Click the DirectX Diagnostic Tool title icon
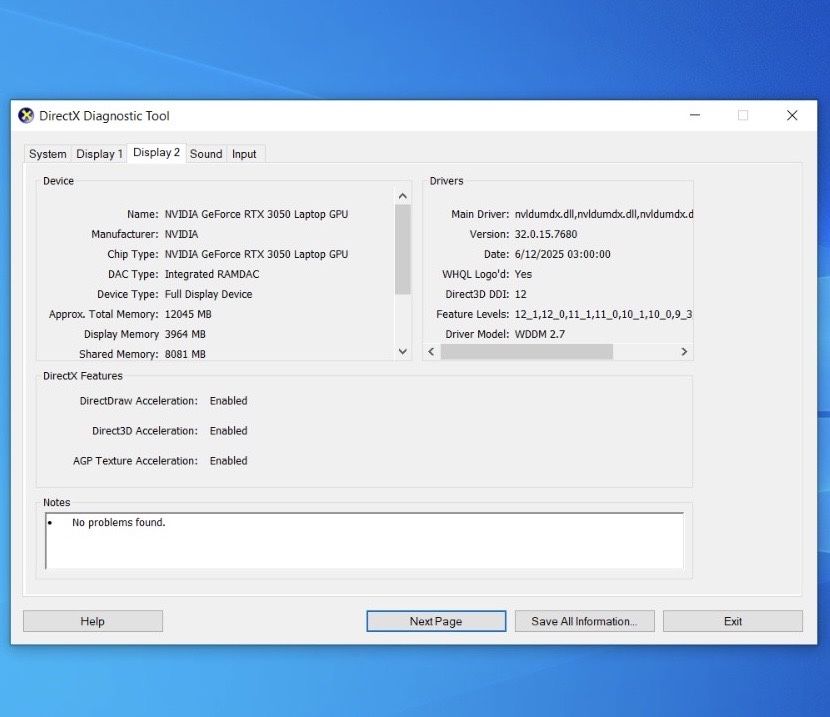This screenshot has height=717, width=830. pos(26,115)
